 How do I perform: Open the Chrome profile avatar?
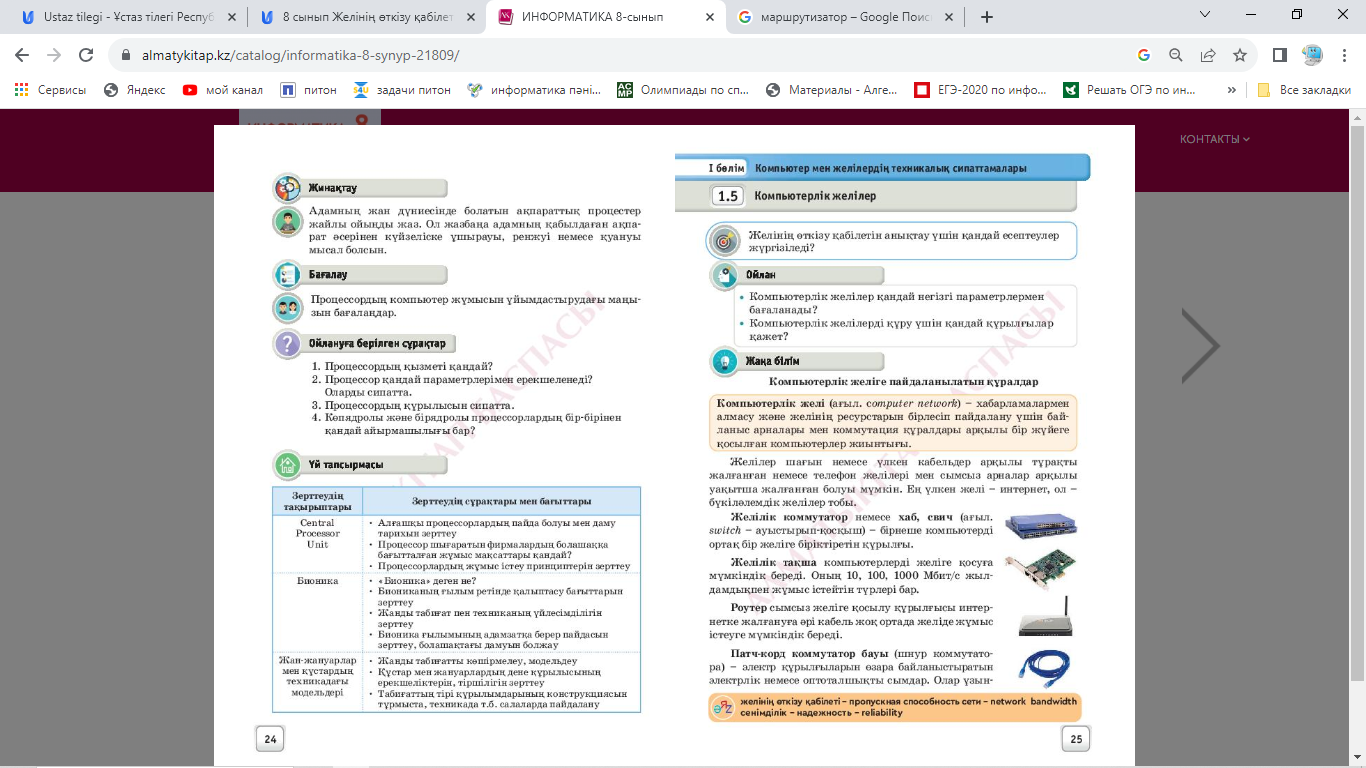(x=1312, y=55)
